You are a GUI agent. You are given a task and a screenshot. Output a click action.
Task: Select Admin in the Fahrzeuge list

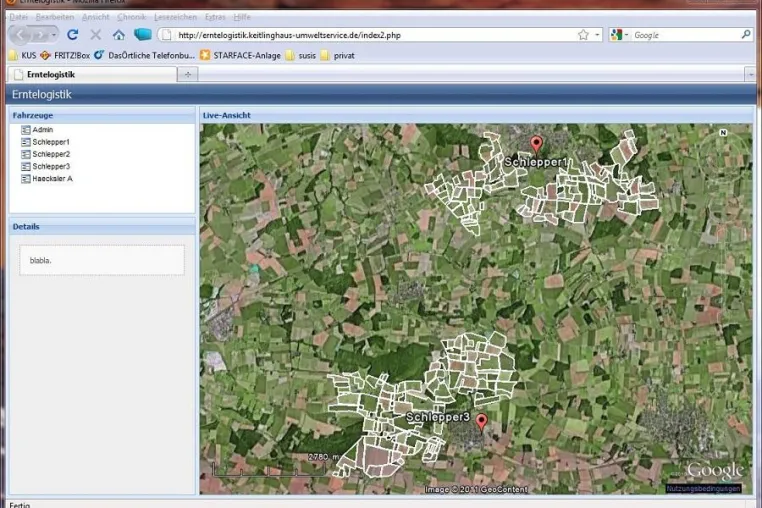click(37, 130)
